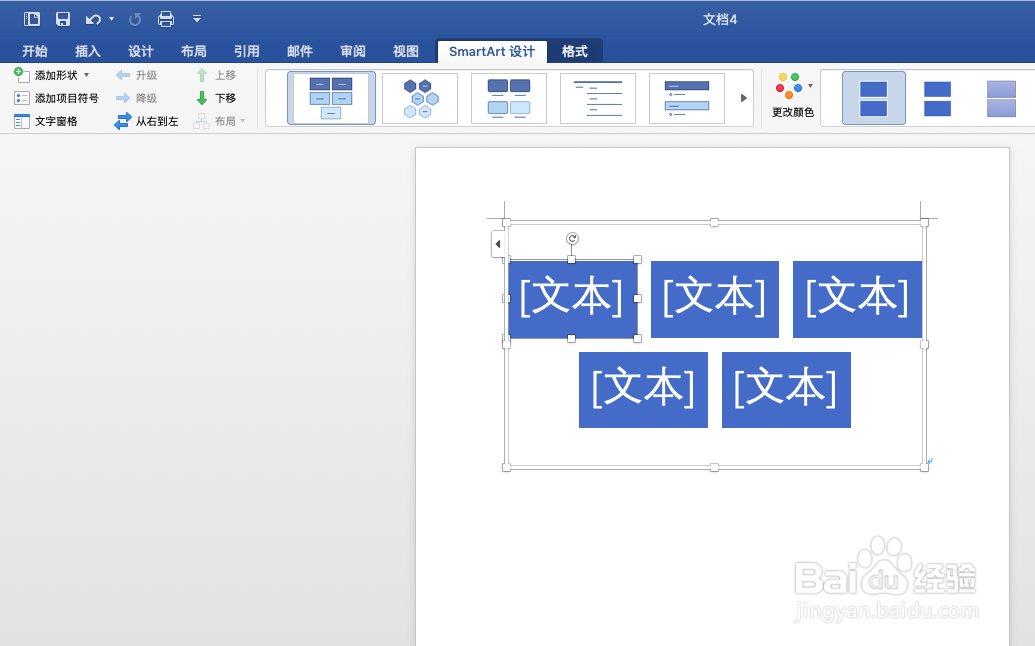This screenshot has height=646, width=1035.
Task: Select the first highlighted SmartArt style
Action: point(873,98)
